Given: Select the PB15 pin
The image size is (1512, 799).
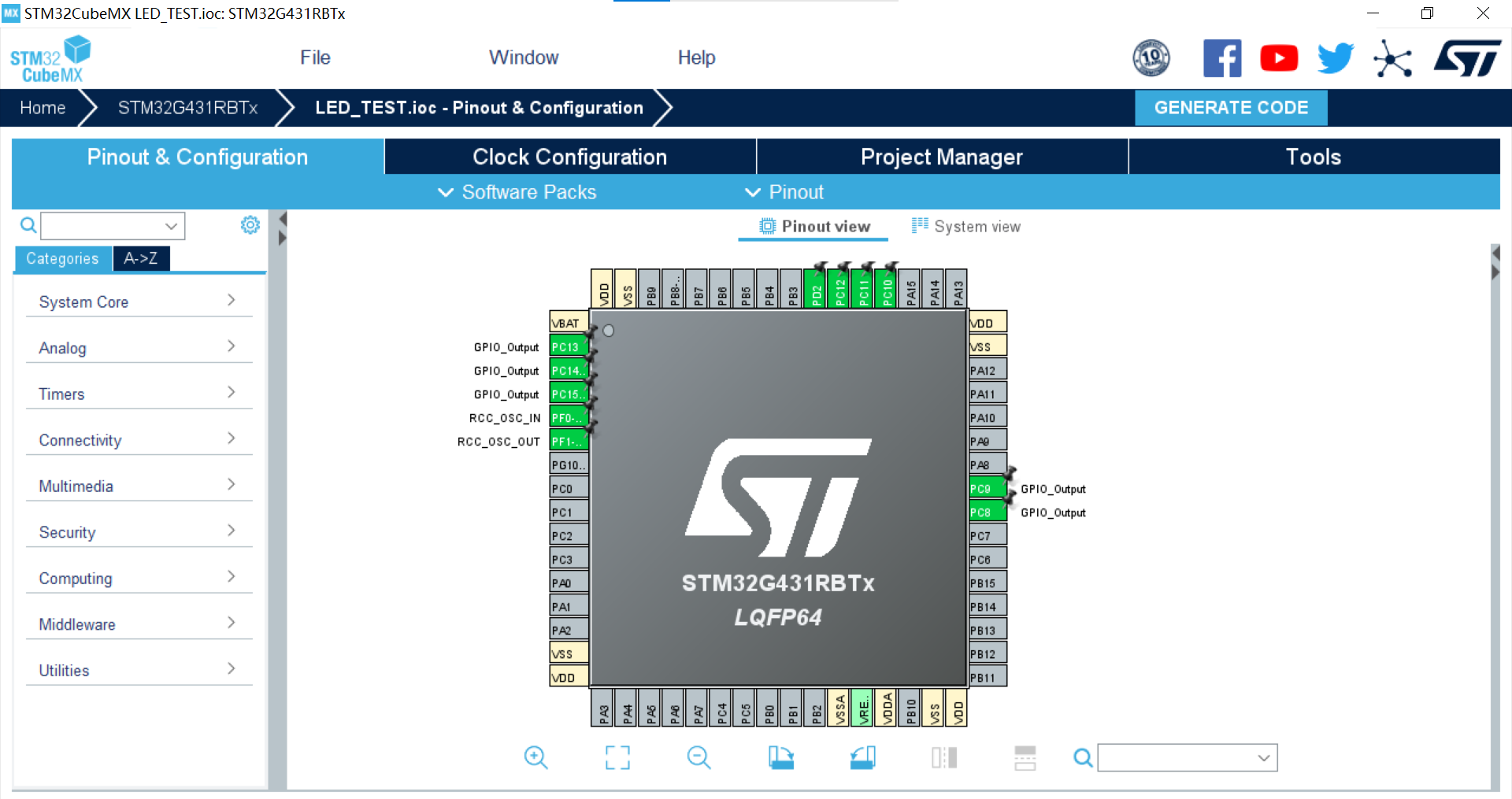Looking at the screenshot, I should pyautogui.click(x=988, y=583).
